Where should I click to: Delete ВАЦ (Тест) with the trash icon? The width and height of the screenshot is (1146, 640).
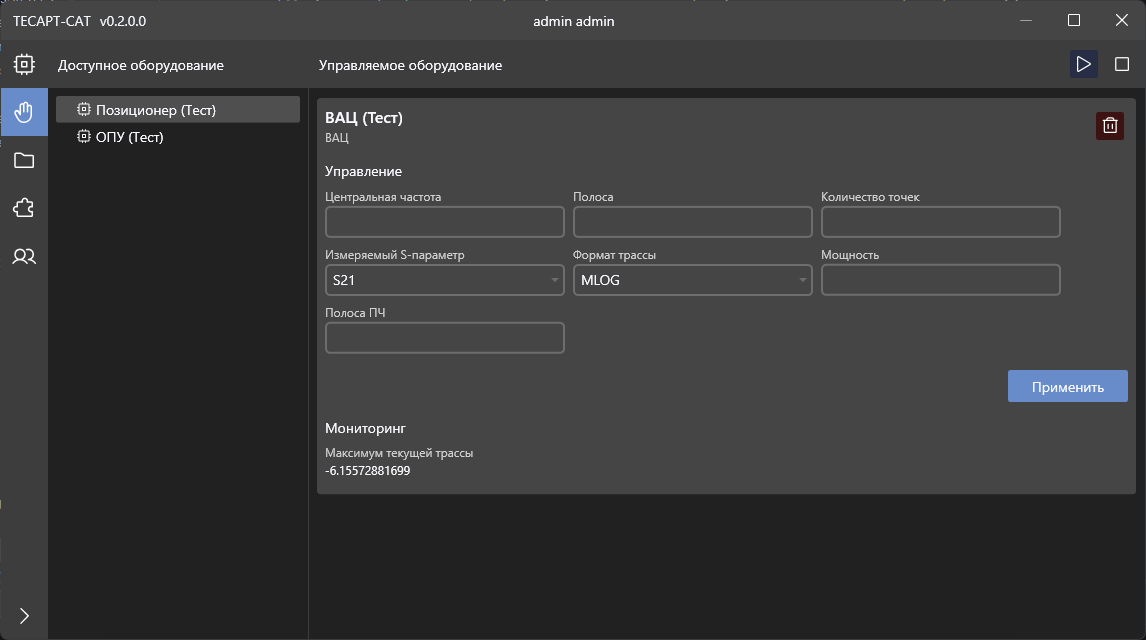click(1109, 126)
